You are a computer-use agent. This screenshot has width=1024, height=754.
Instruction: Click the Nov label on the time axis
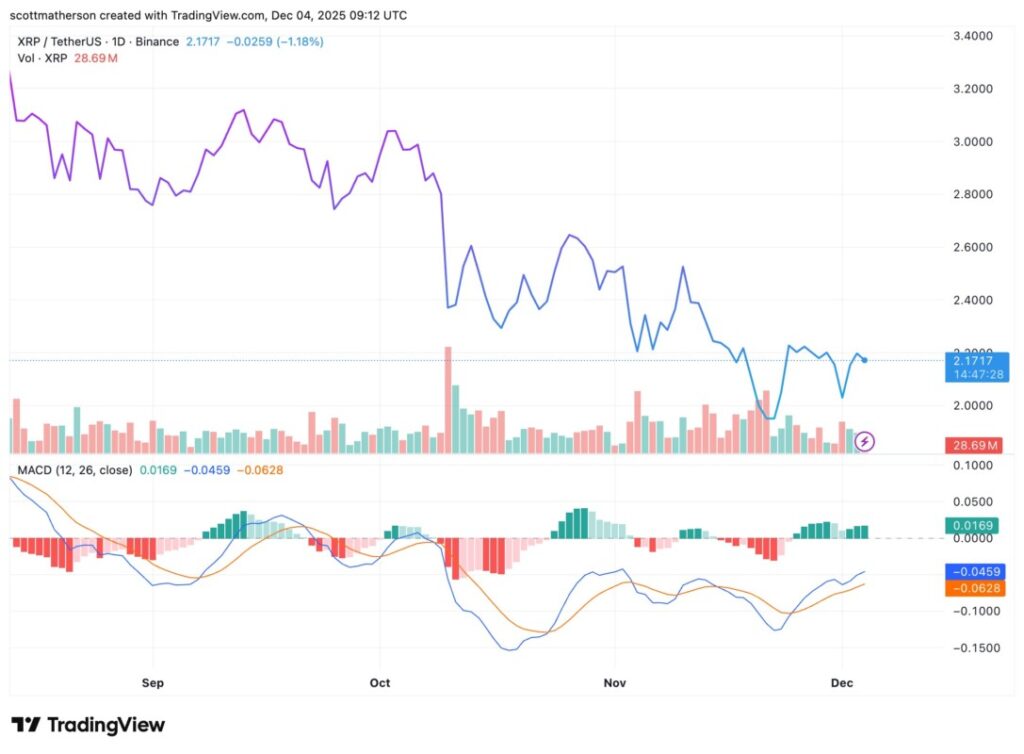(615, 683)
